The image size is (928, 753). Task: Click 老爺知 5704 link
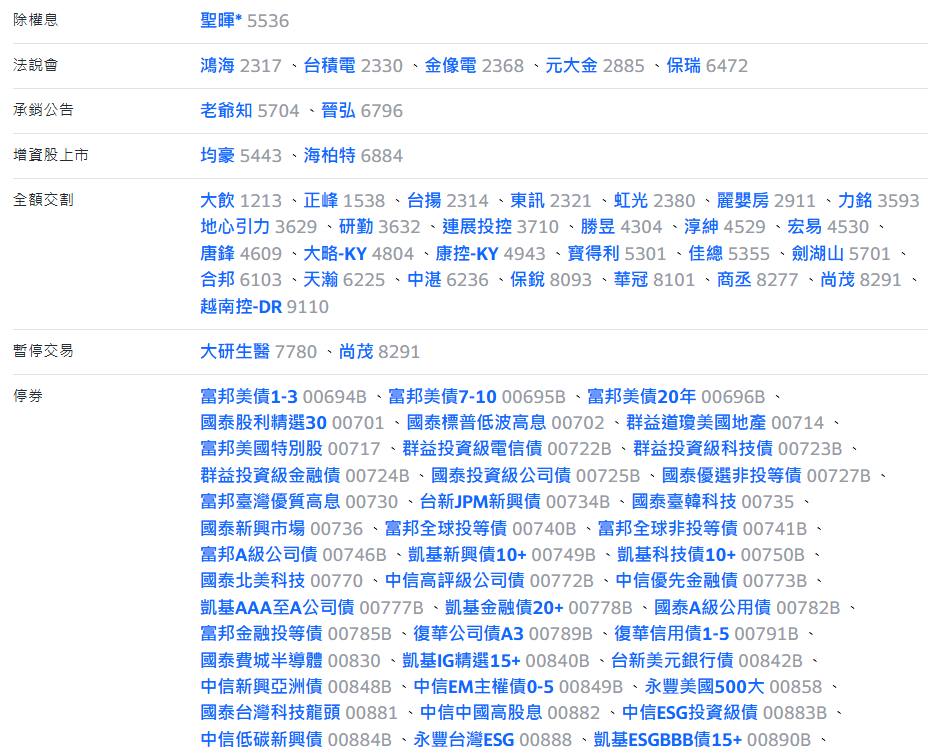click(250, 111)
